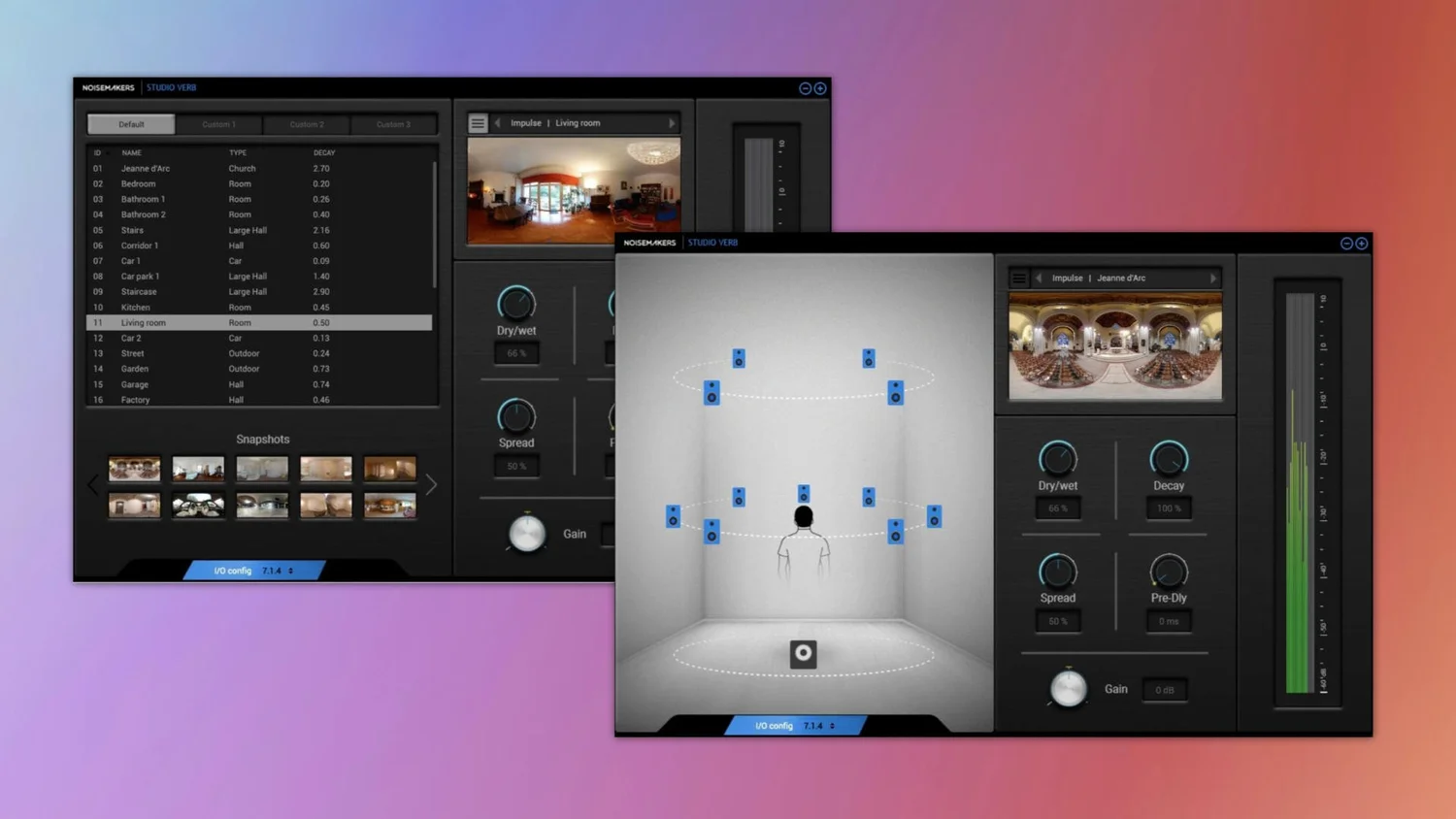Click the previous impulse arrow for Living room
1456x819 pixels.
(x=498, y=122)
